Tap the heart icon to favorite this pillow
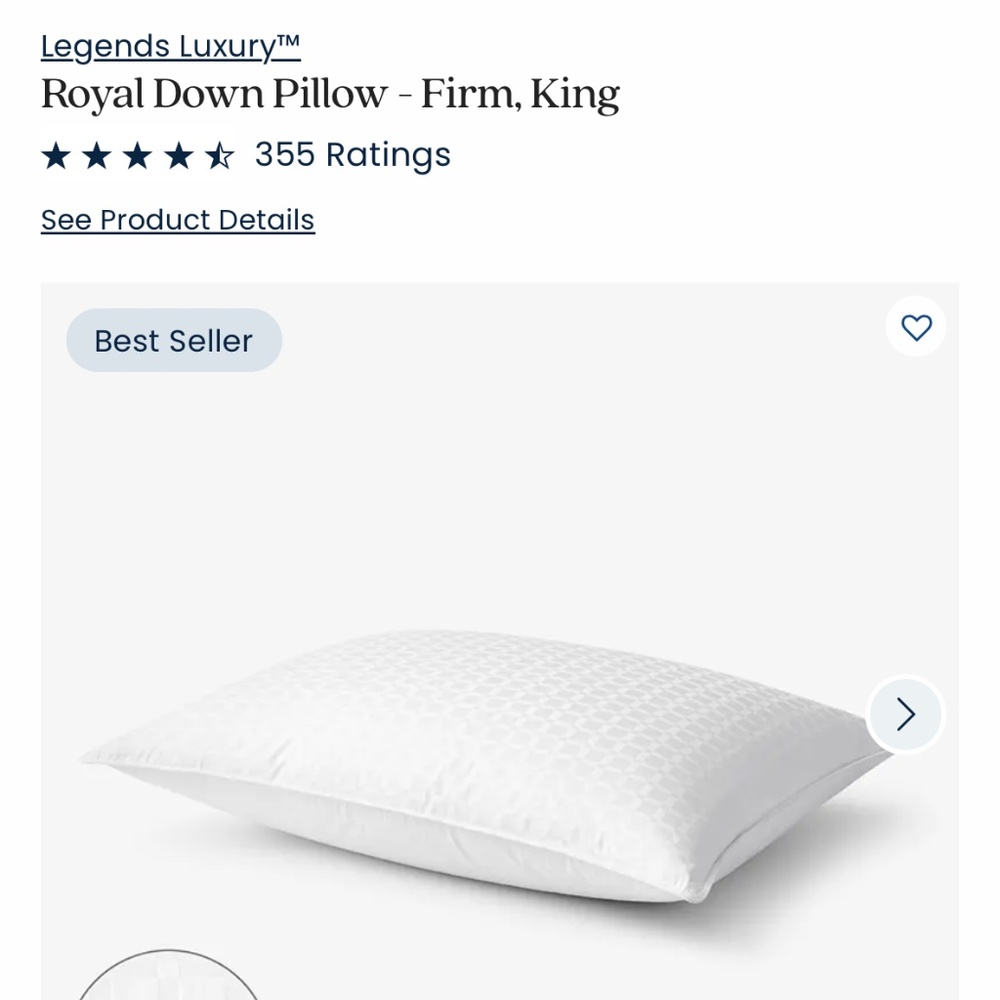The width and height of the screenshot is (1000, 1000). pyautogui.click(x=916, y=327)
